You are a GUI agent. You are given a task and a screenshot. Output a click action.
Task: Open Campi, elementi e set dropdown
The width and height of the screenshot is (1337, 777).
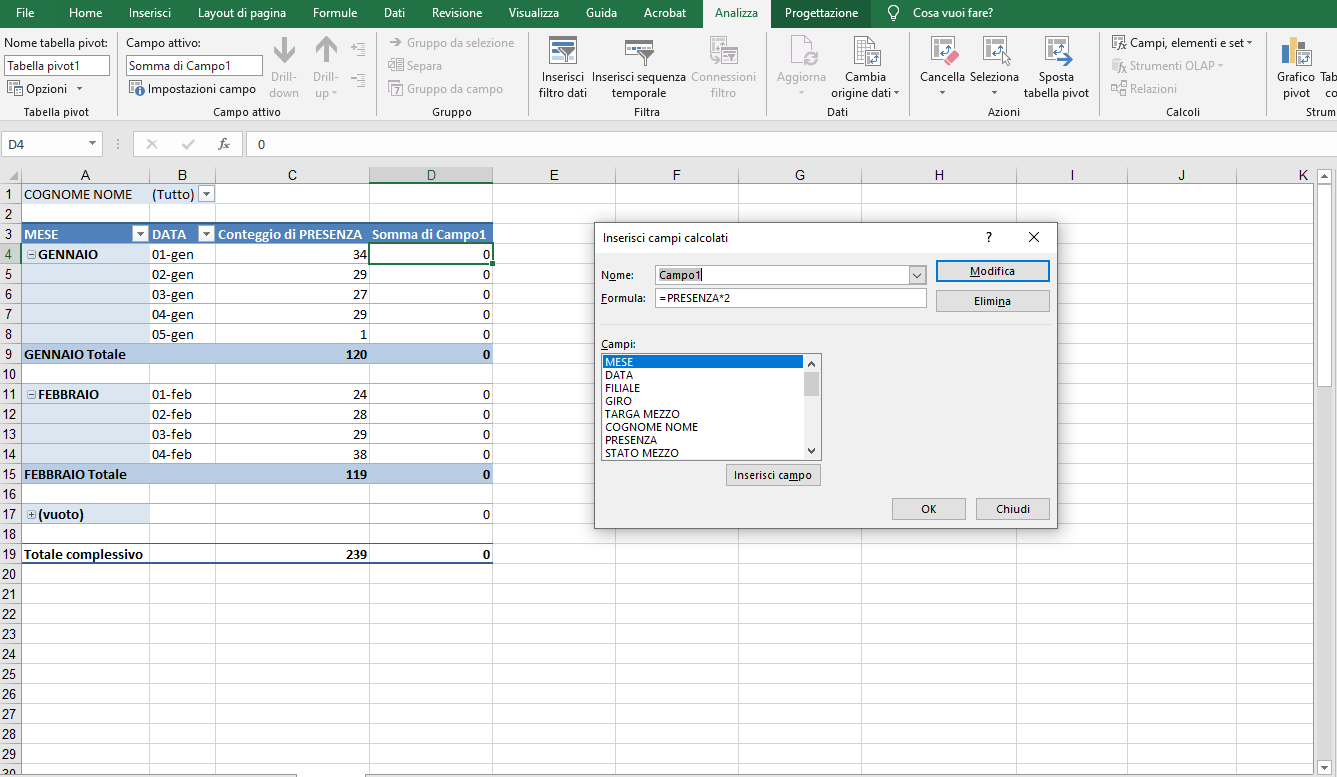pyautogui.click(x=1182, y=43)
